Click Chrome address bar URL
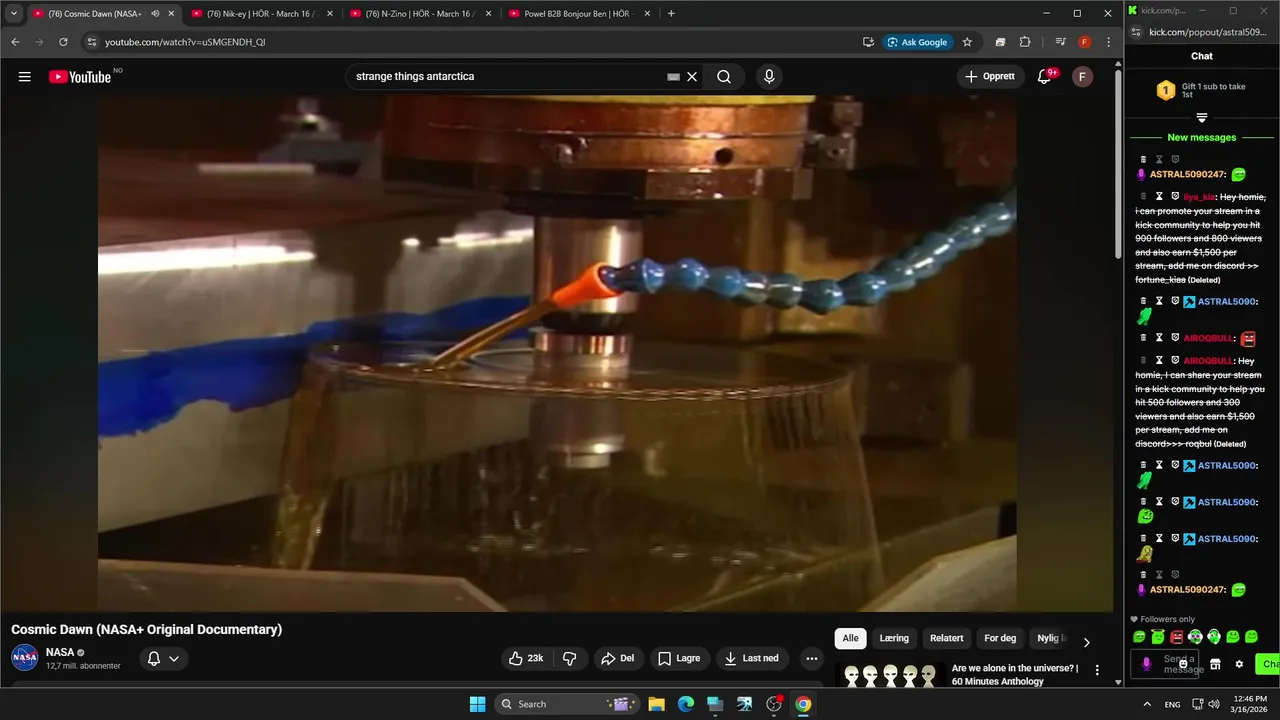Screen dimensions: 1280x720 (185, 42)
